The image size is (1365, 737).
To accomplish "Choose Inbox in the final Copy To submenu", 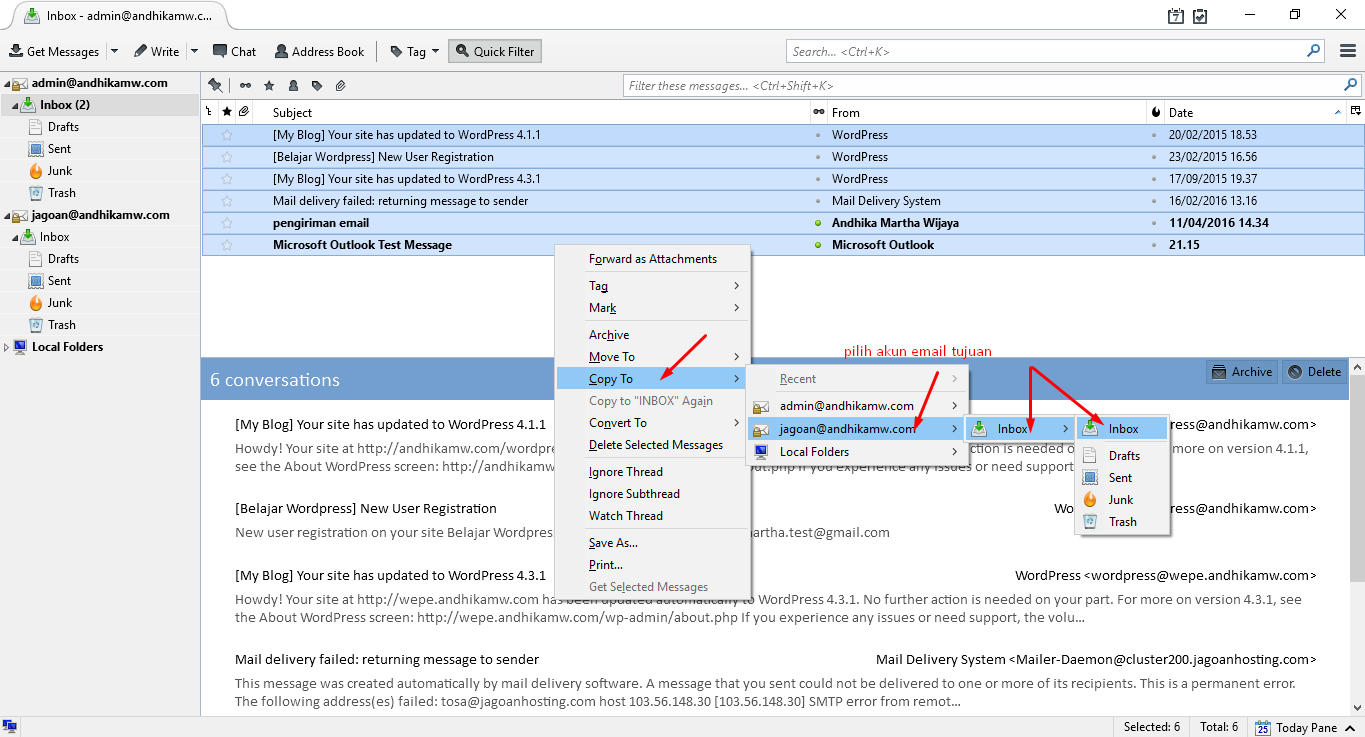I will point(1122,429).
